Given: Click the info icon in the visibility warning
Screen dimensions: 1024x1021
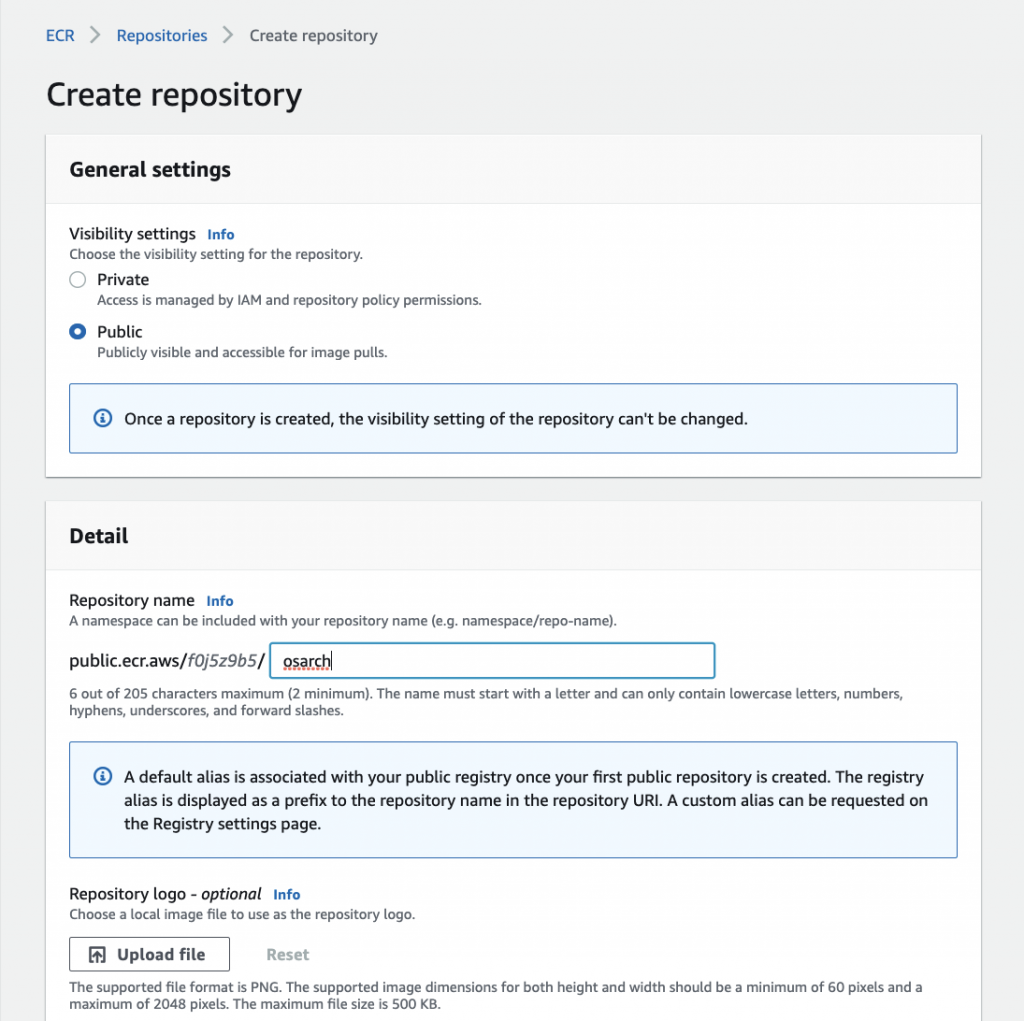Looking at the screenshot, I should pos(102,419).
